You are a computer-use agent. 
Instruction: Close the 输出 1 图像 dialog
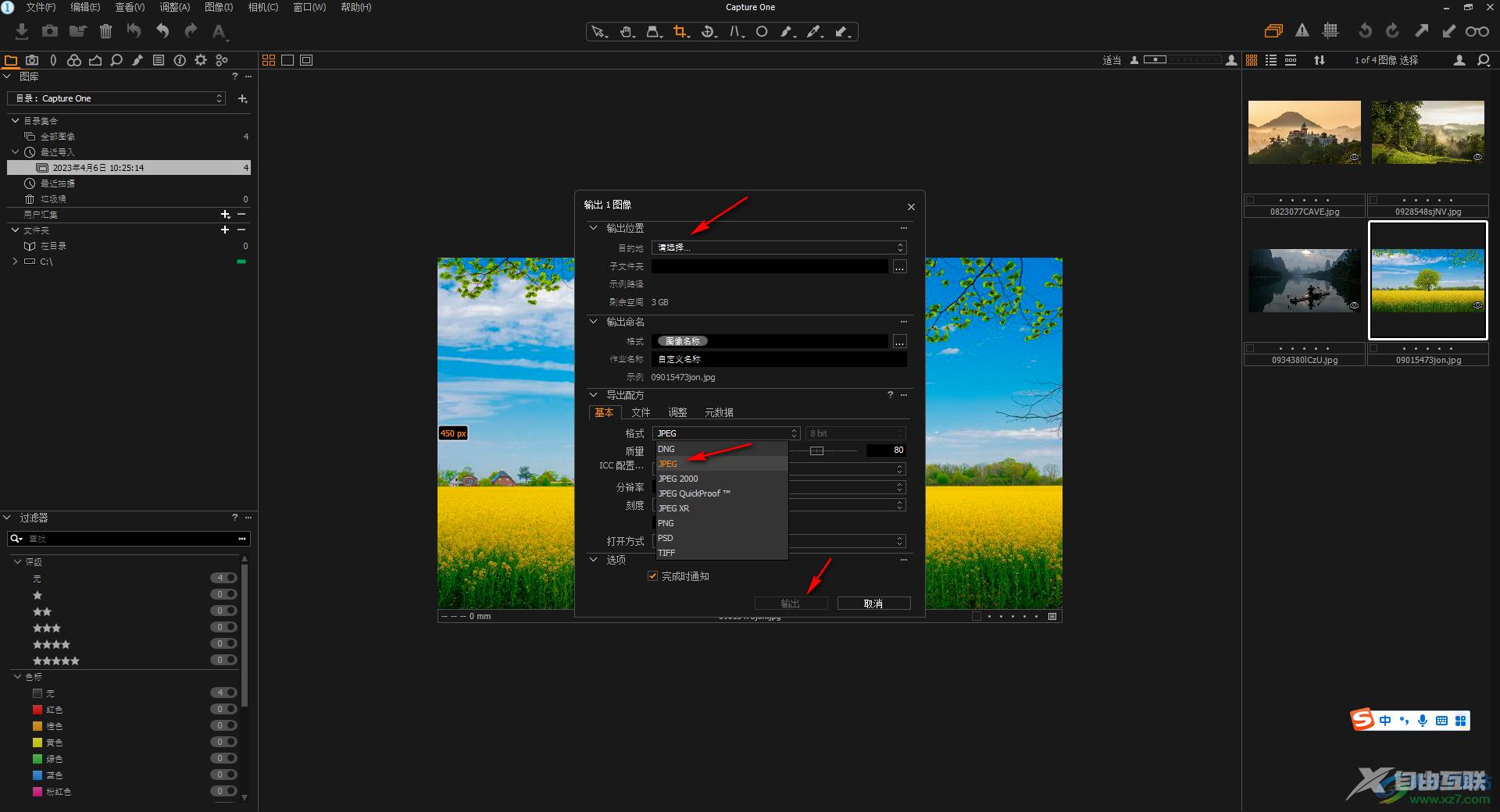911,207
